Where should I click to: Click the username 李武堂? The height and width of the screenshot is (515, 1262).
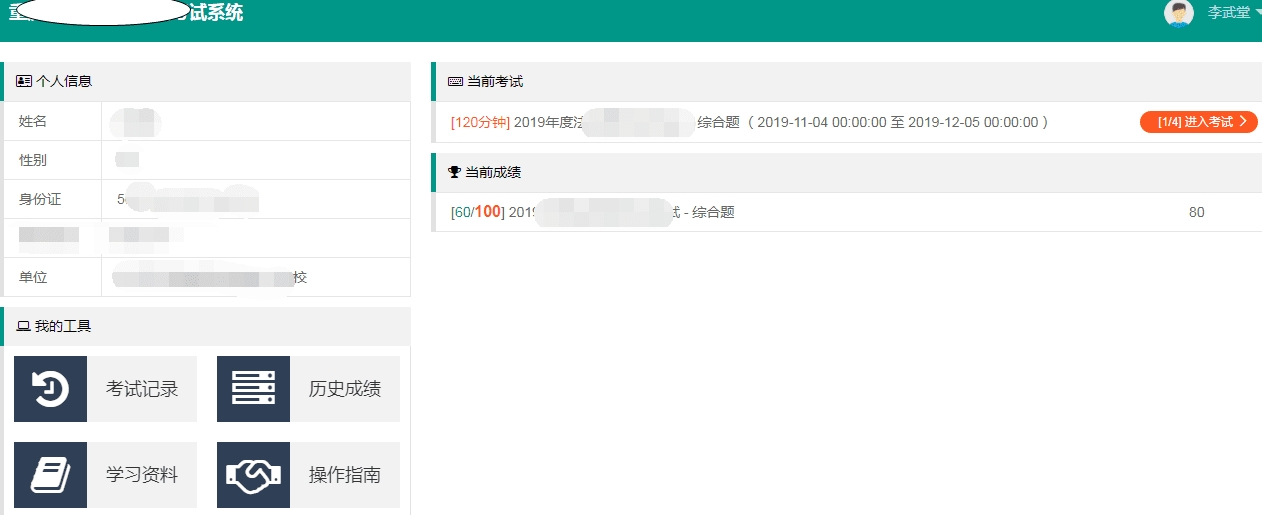coord(1229,13)
